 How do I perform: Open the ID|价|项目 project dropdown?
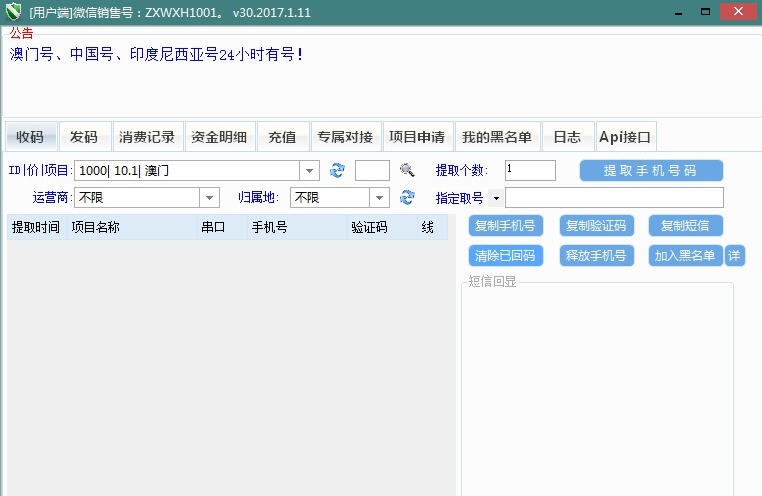coord(310,171)
